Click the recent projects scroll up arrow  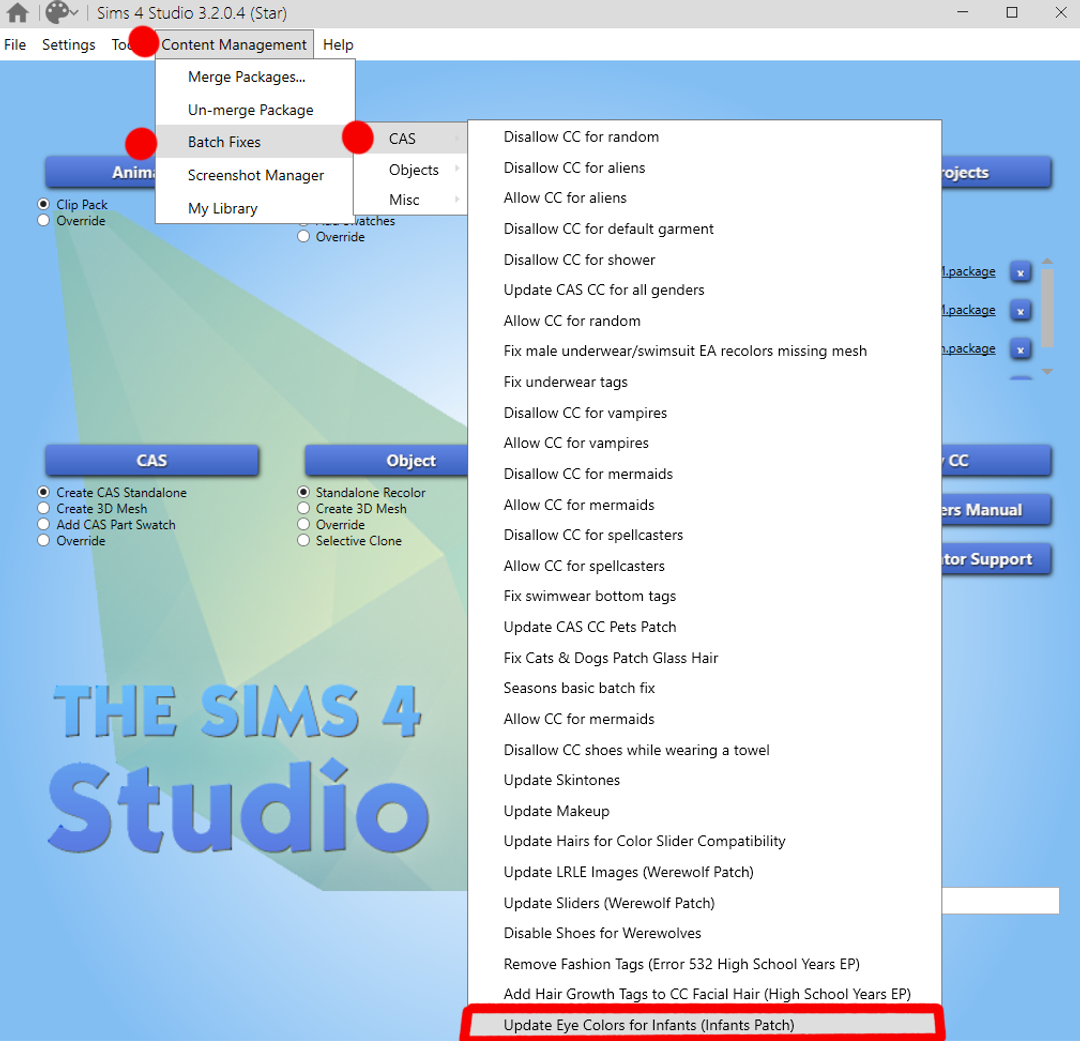click(1047, 262)
